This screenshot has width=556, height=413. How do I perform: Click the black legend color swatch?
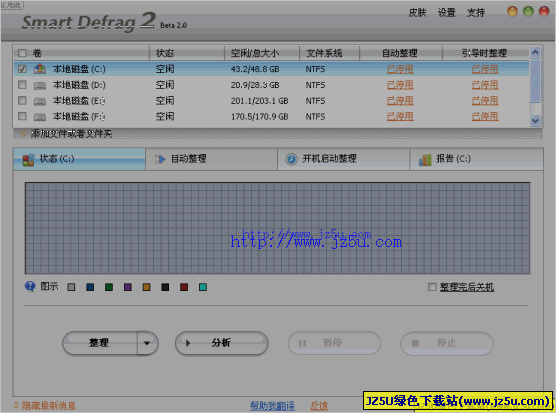[165, 287]
